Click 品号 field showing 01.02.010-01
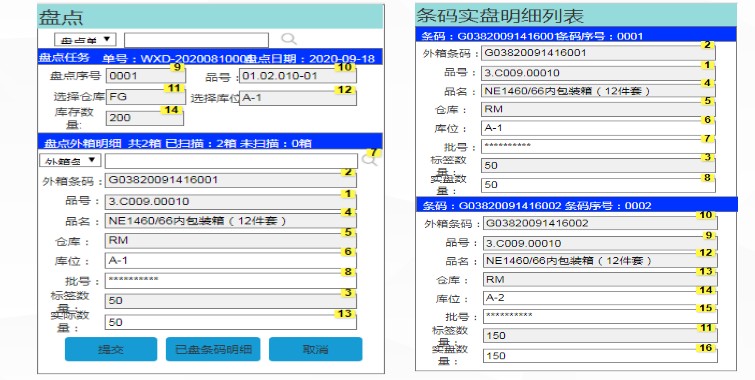This screenshot has height=380, width=755. (298, 76)
